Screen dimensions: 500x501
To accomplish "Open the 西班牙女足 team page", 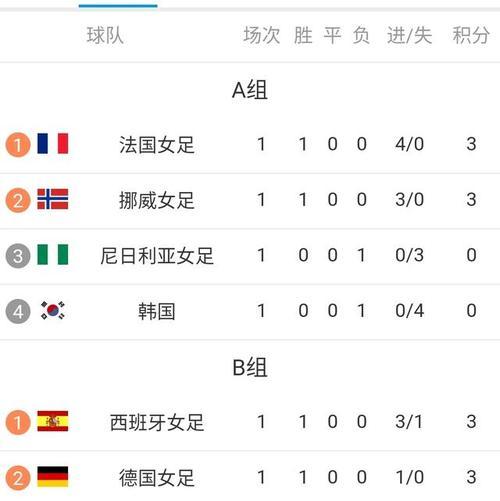I will click(157, 422).
